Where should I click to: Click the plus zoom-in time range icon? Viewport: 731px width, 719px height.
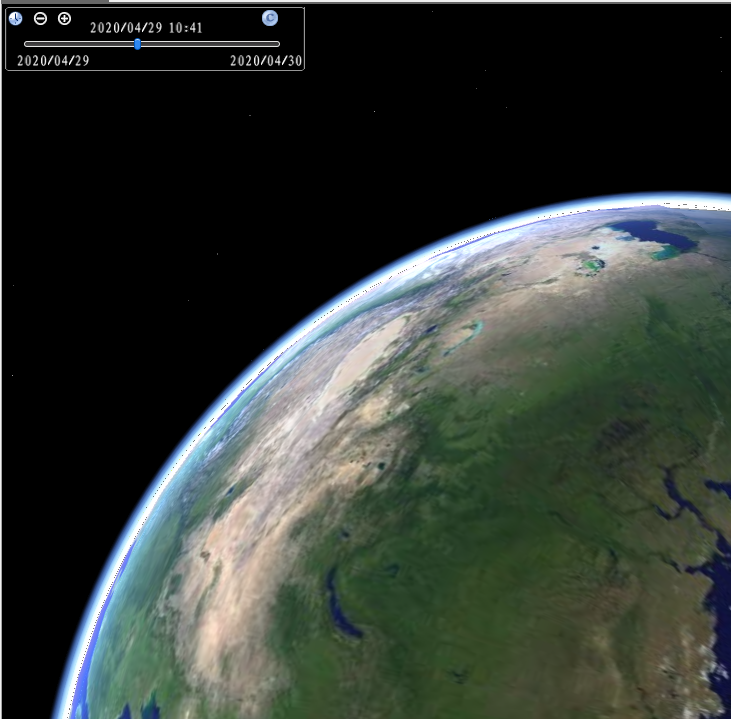(64, 19)
